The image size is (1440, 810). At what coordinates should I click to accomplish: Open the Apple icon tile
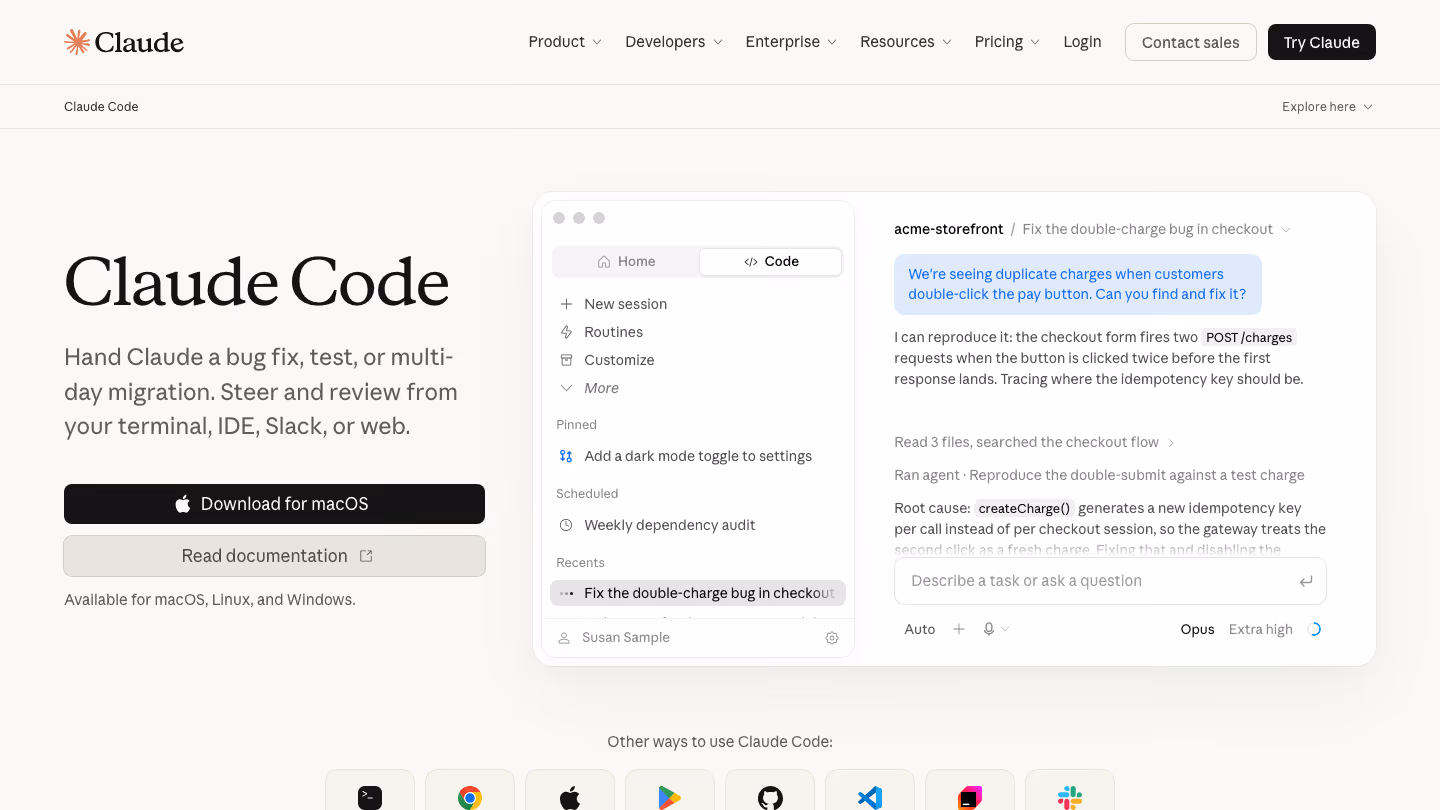[570, 790]
